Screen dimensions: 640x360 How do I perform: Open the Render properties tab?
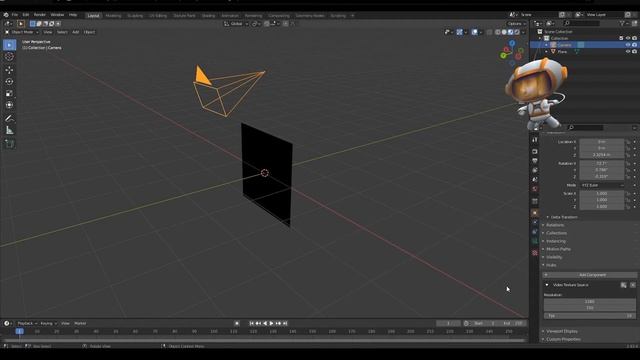tap(535, 151)
